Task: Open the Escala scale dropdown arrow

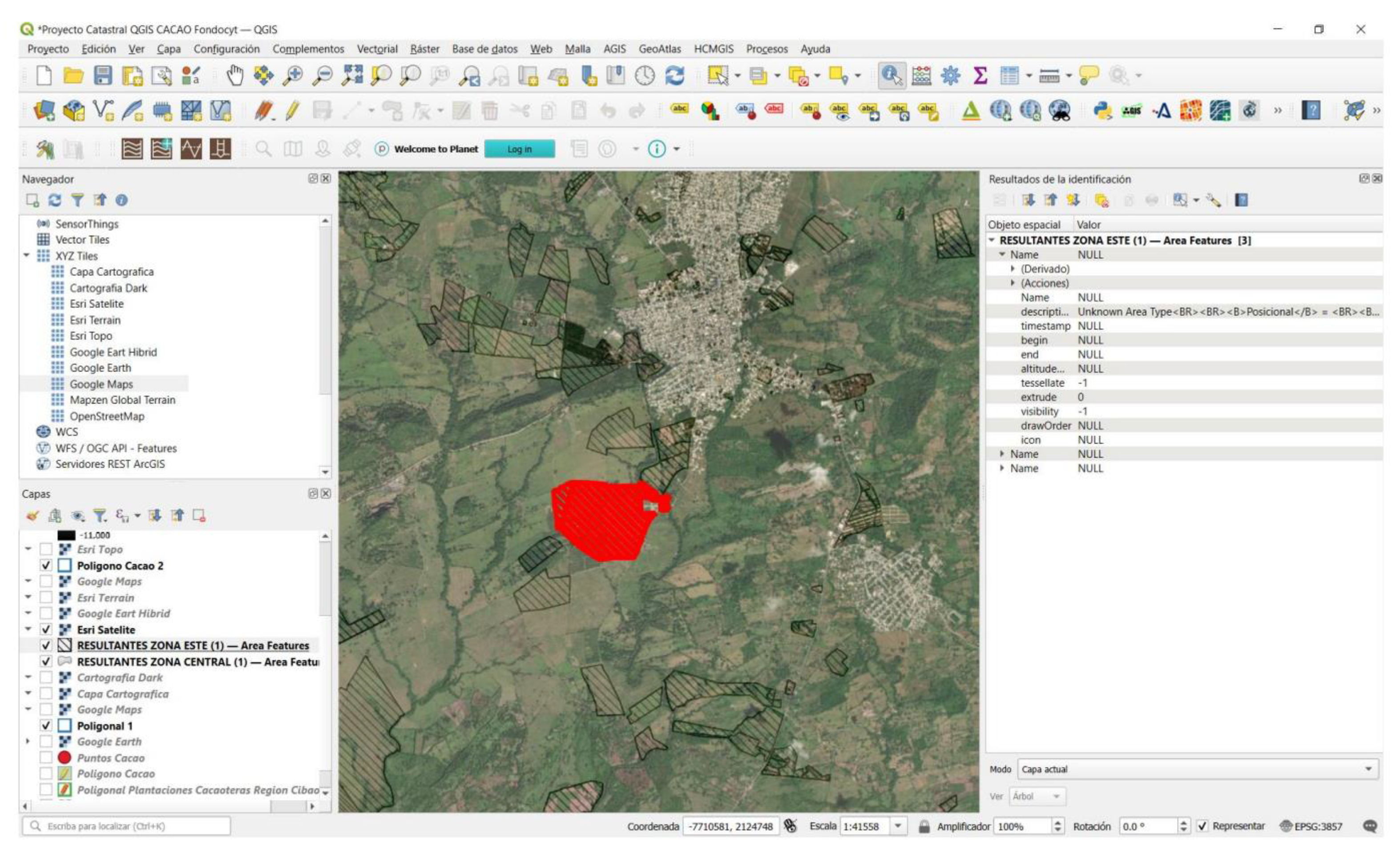Action: [x=898, y=826]
